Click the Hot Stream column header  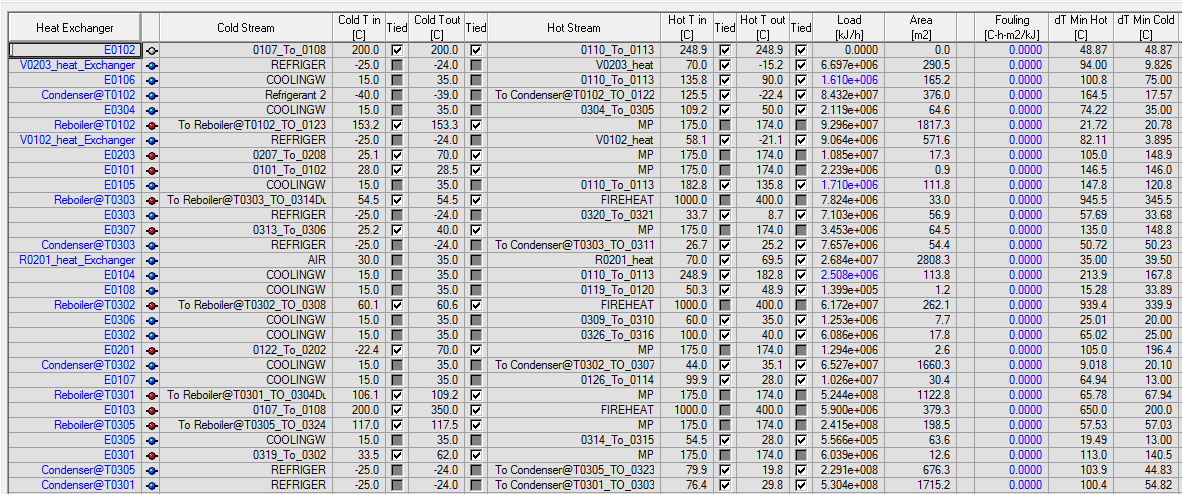click(574, 28)
